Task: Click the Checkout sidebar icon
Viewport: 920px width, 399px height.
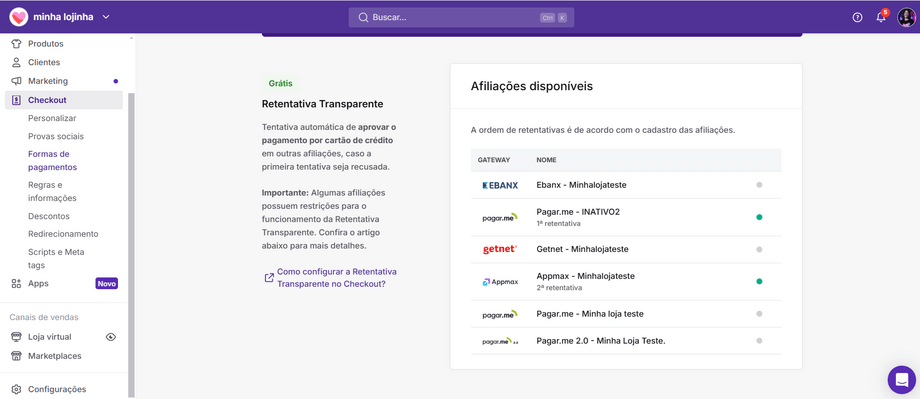Action: tap(16, 100)
